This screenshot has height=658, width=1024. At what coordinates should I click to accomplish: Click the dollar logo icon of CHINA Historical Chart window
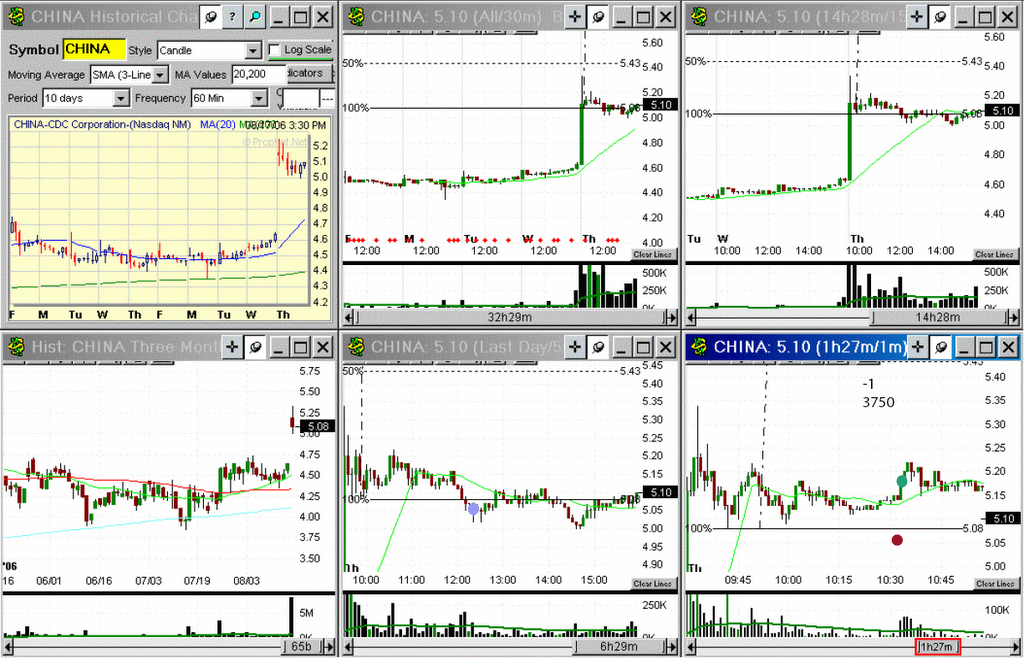coord(17,17)
